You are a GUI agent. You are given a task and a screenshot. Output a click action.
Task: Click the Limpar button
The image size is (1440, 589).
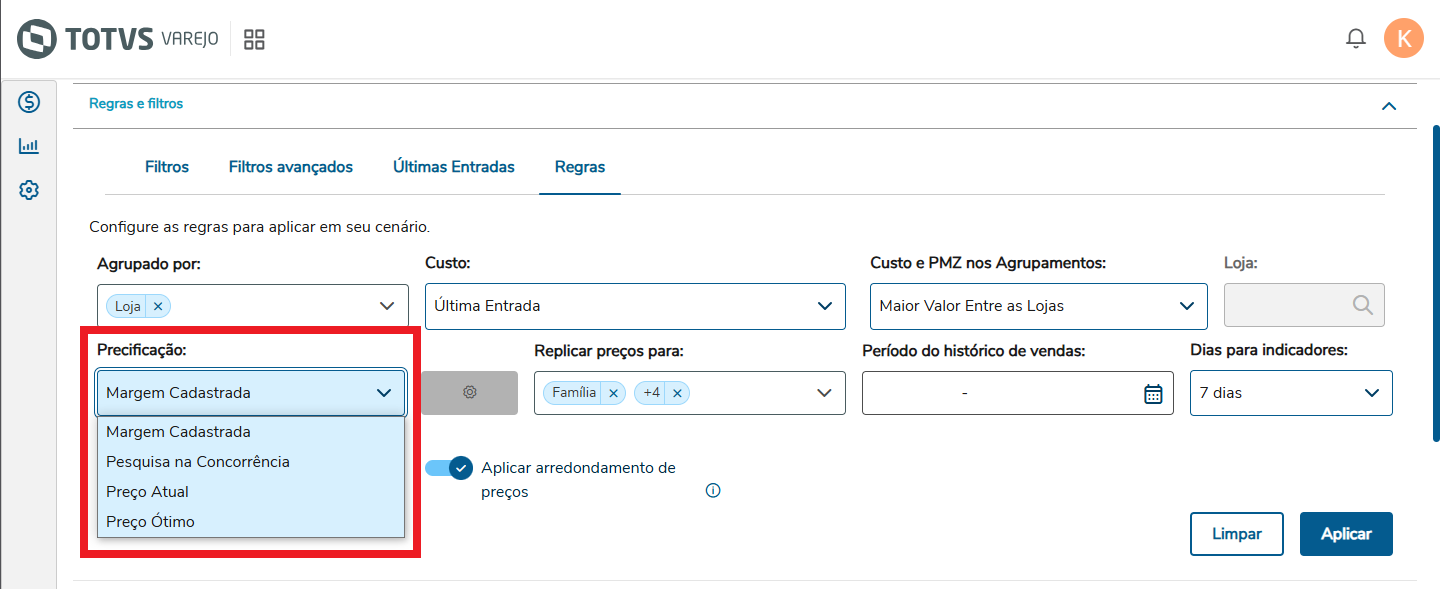coord(1236,534)
